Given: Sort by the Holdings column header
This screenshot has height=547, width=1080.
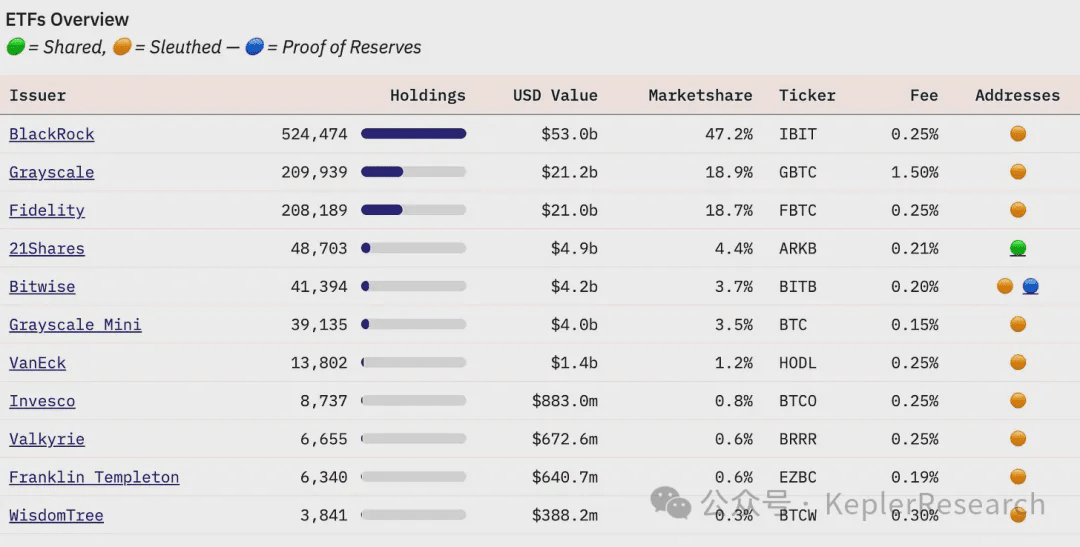Looking at the screenshot, I should [x=427, y=96].
